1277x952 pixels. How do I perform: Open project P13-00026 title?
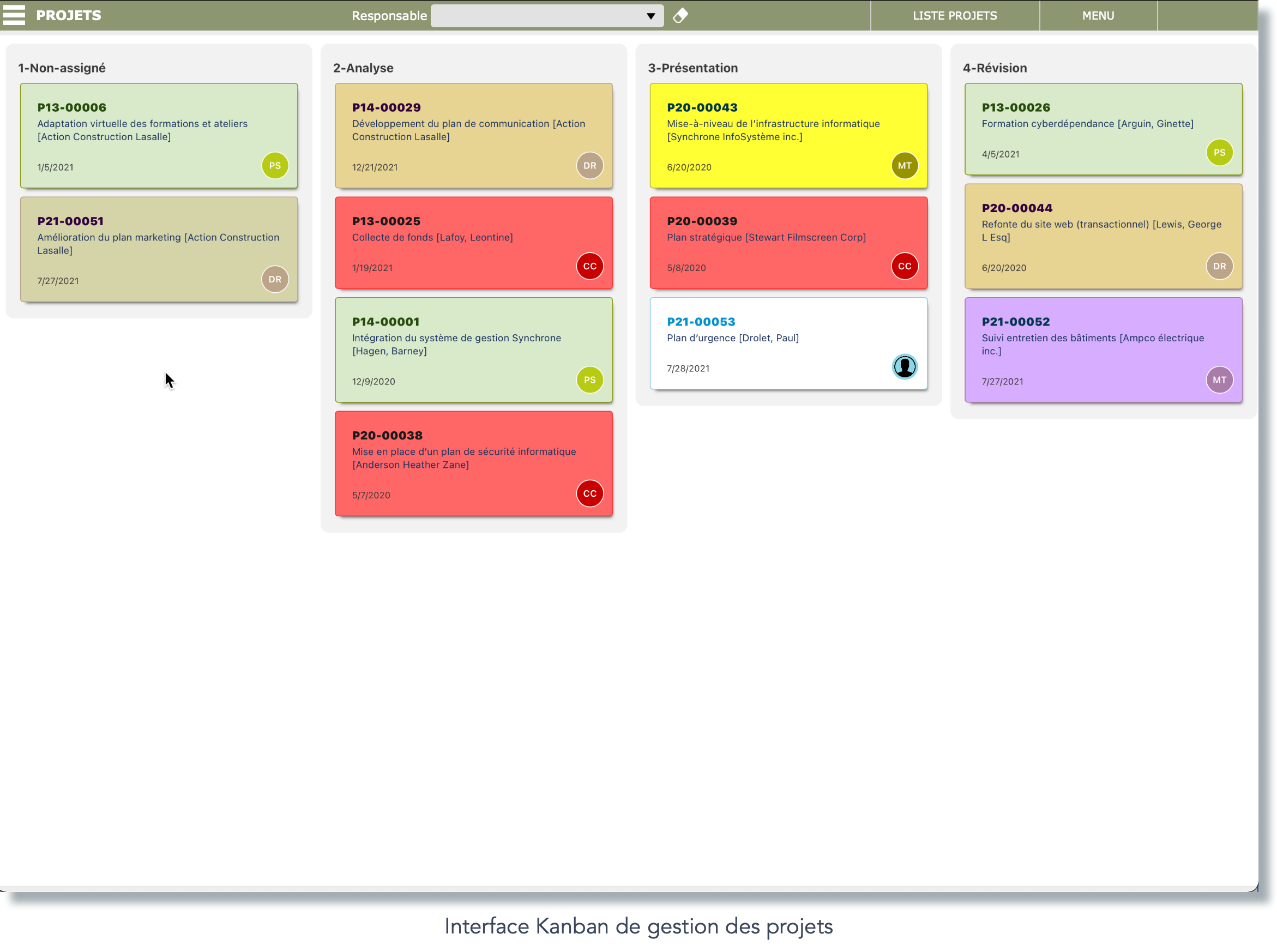click(1016, 107)
